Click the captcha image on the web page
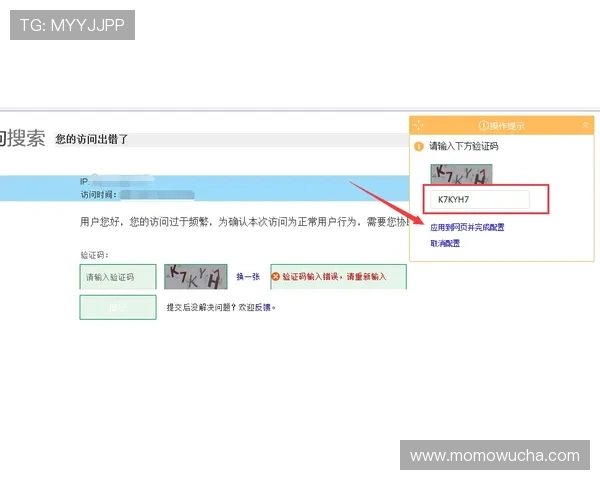600x480 pixels. coord(196,276)
